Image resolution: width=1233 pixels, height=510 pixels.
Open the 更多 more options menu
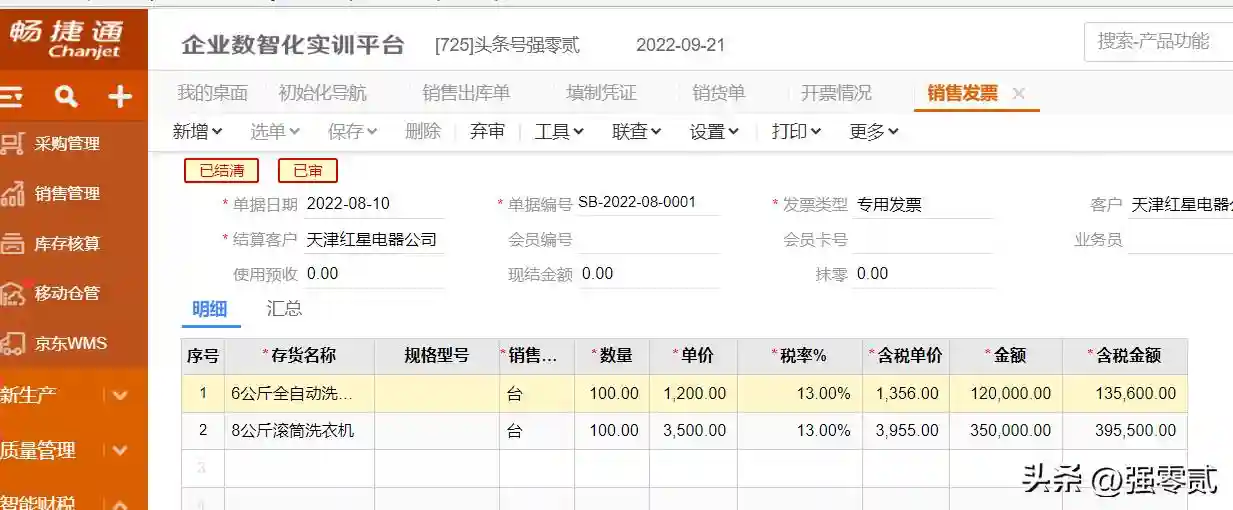click(x=874, y=132)
